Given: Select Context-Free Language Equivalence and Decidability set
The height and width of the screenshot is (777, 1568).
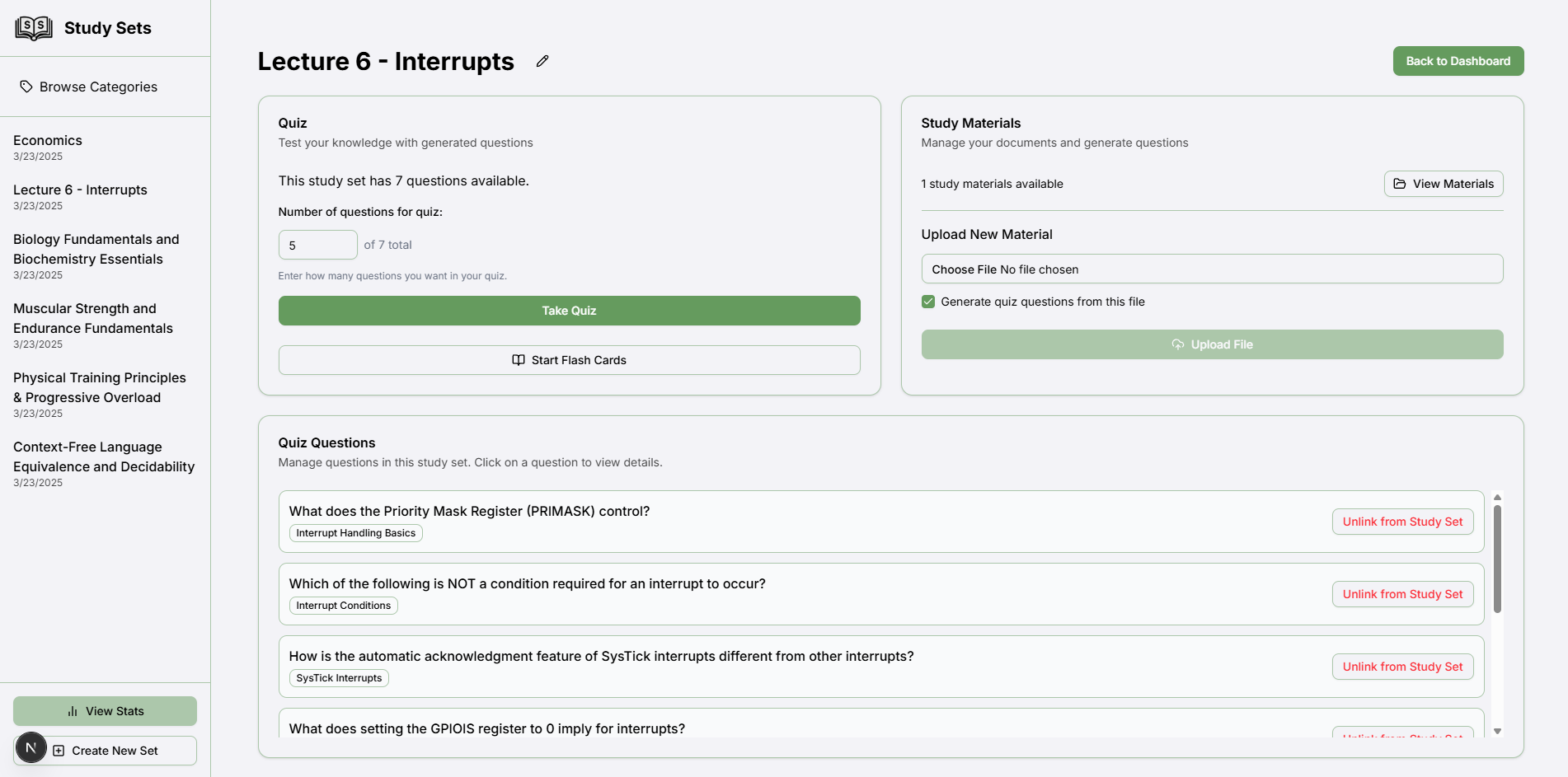Looking at the screenshot, I should (x=104, y=456).
